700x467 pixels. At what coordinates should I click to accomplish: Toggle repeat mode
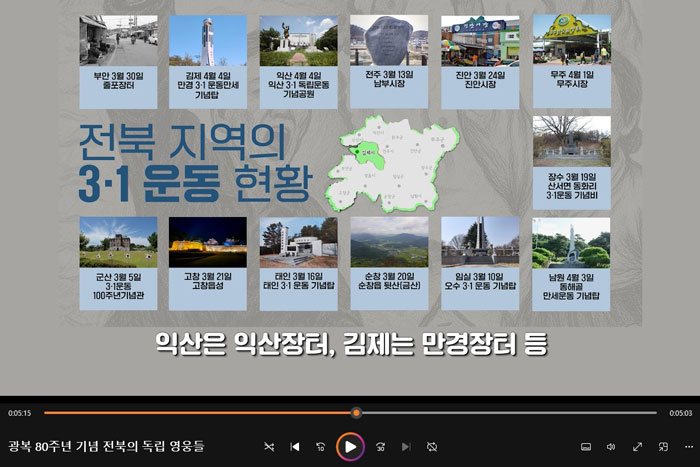tap(432, 446)
